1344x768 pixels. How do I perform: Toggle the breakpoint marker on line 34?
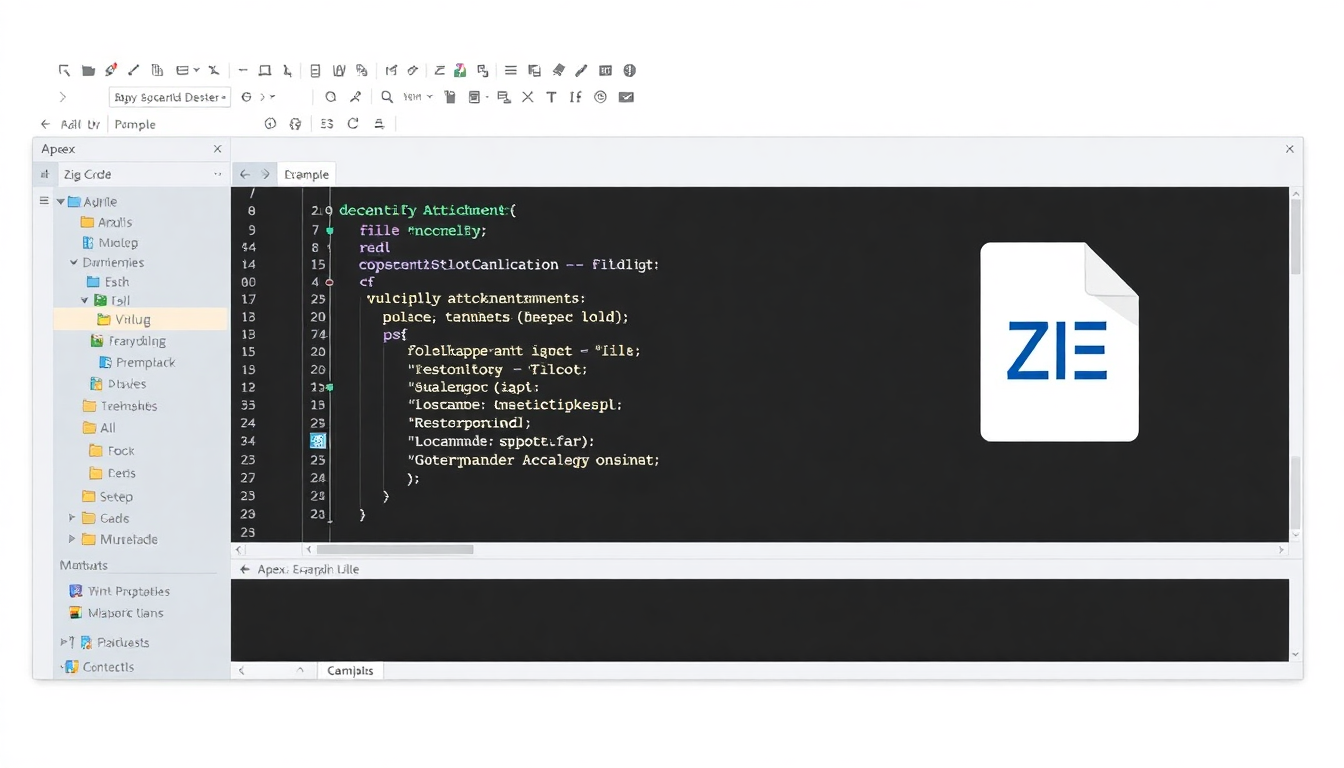(318, 440)
